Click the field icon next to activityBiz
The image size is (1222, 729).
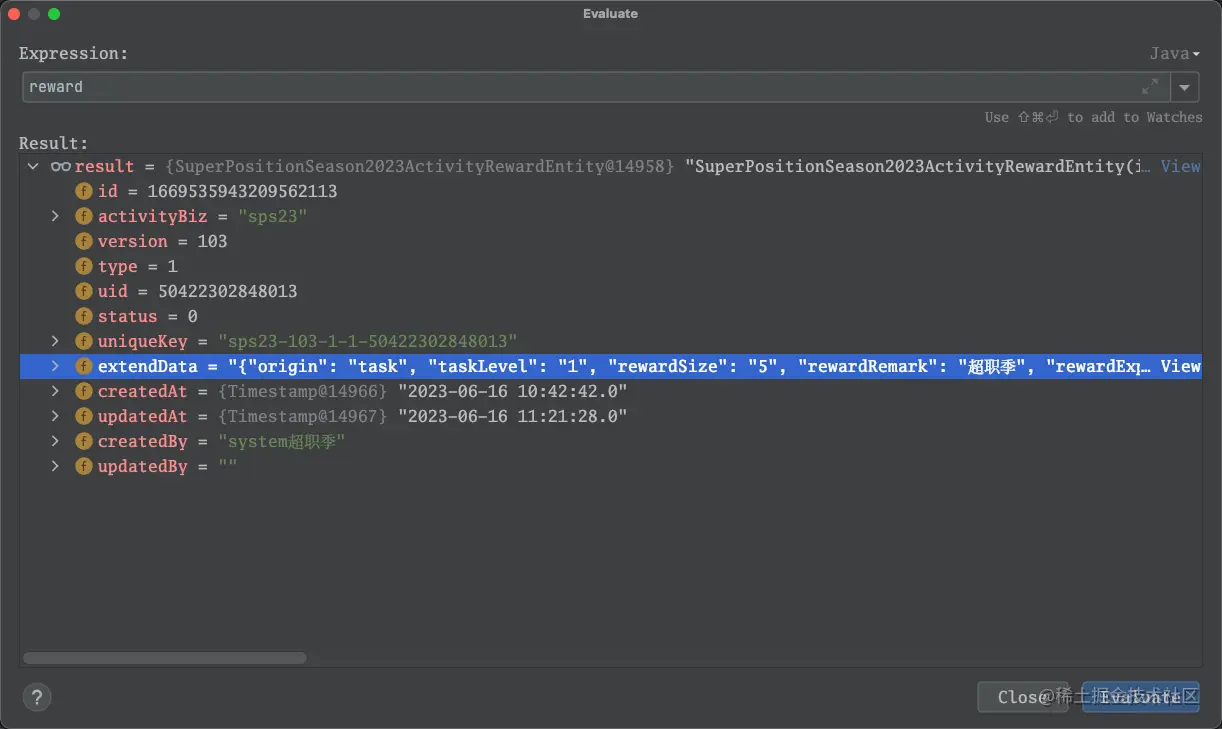click(84, 216)
